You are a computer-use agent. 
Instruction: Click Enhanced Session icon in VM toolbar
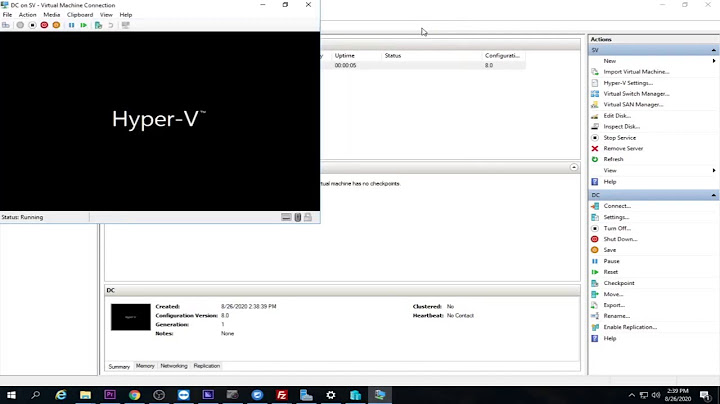(x=125, y=25)
